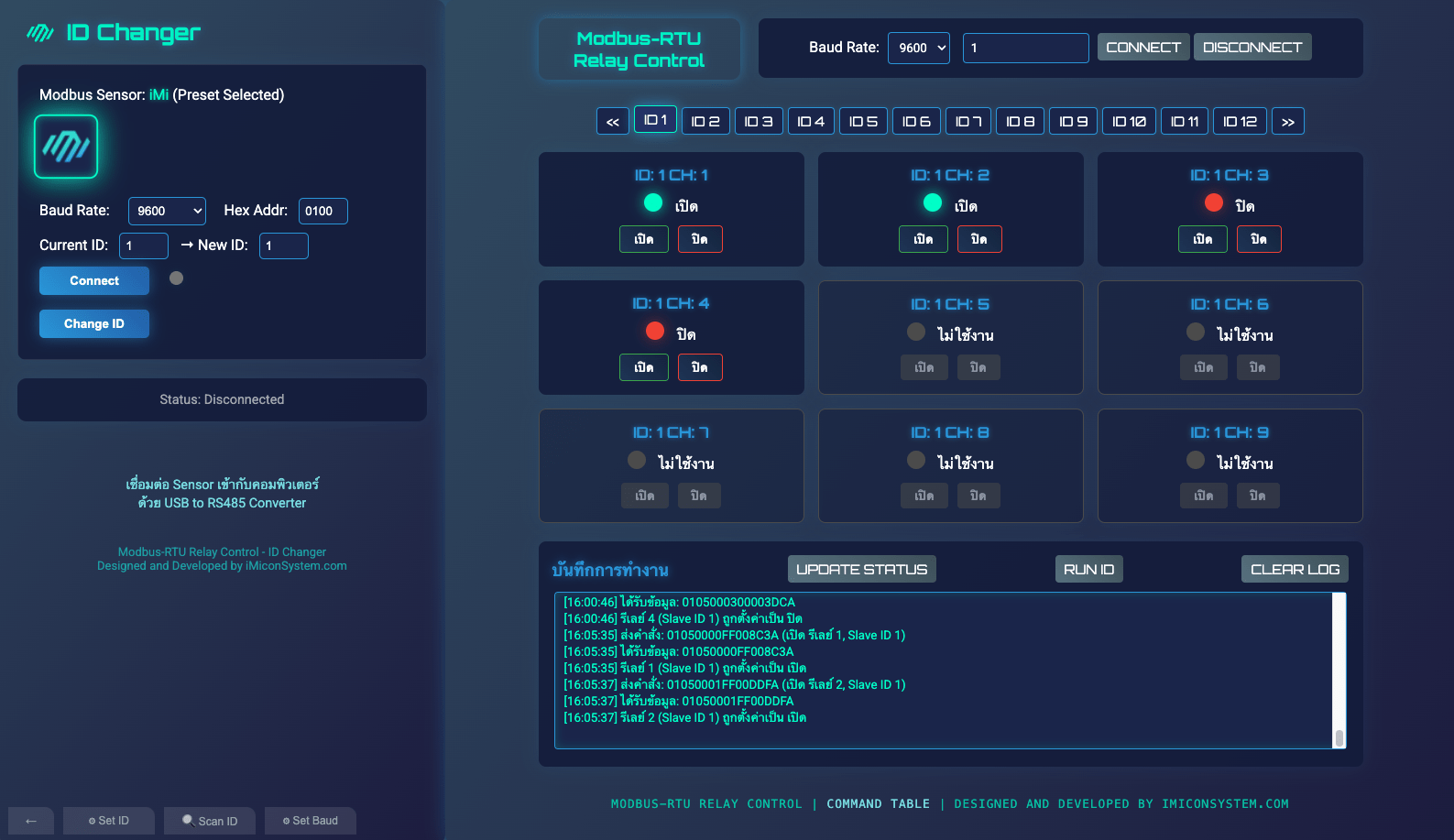Image resolution: width=1454 pixels, height=840 pixels.
Task: Click the COMMAND TABLE footer link
Action: click(x=878, y=803)
